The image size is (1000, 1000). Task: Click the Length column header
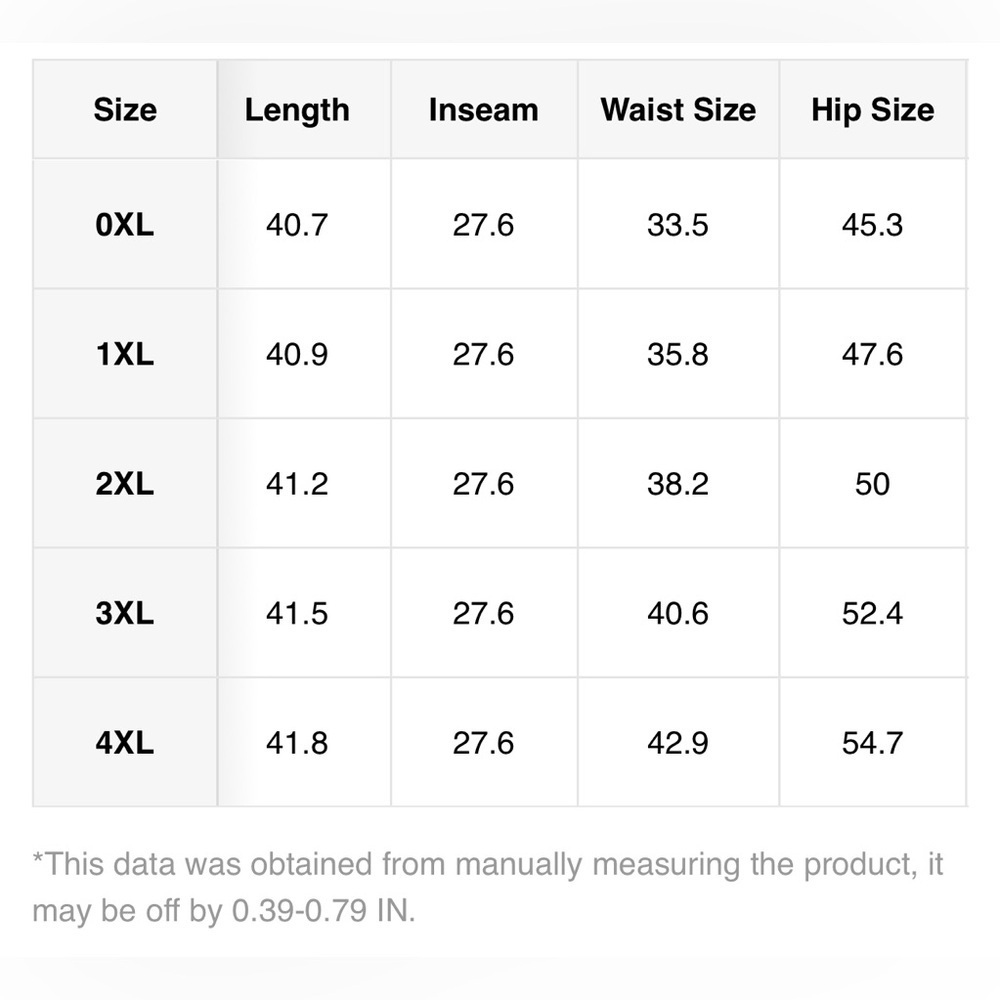297,110
